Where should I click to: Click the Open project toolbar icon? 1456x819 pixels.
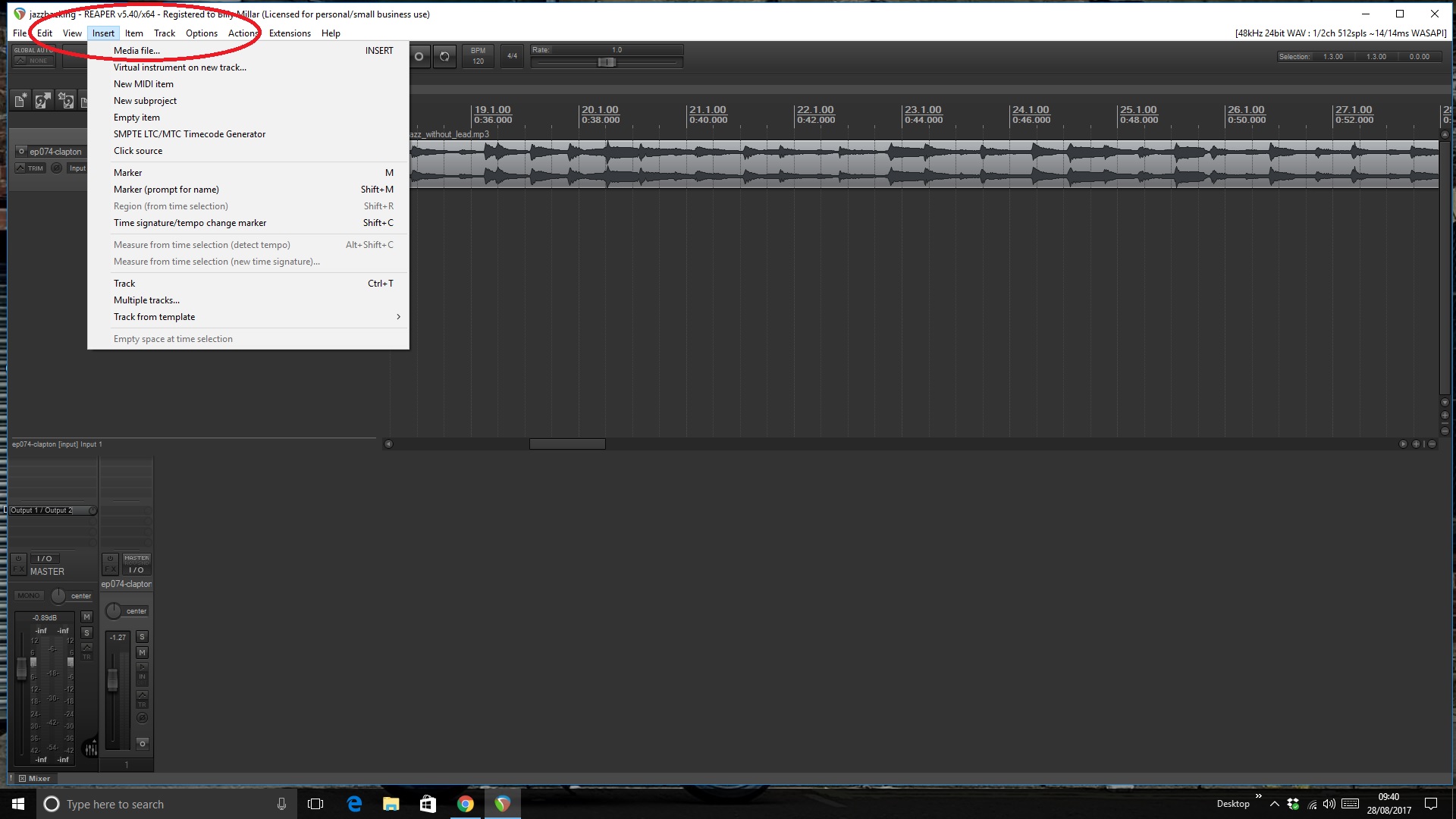(43, 100)
